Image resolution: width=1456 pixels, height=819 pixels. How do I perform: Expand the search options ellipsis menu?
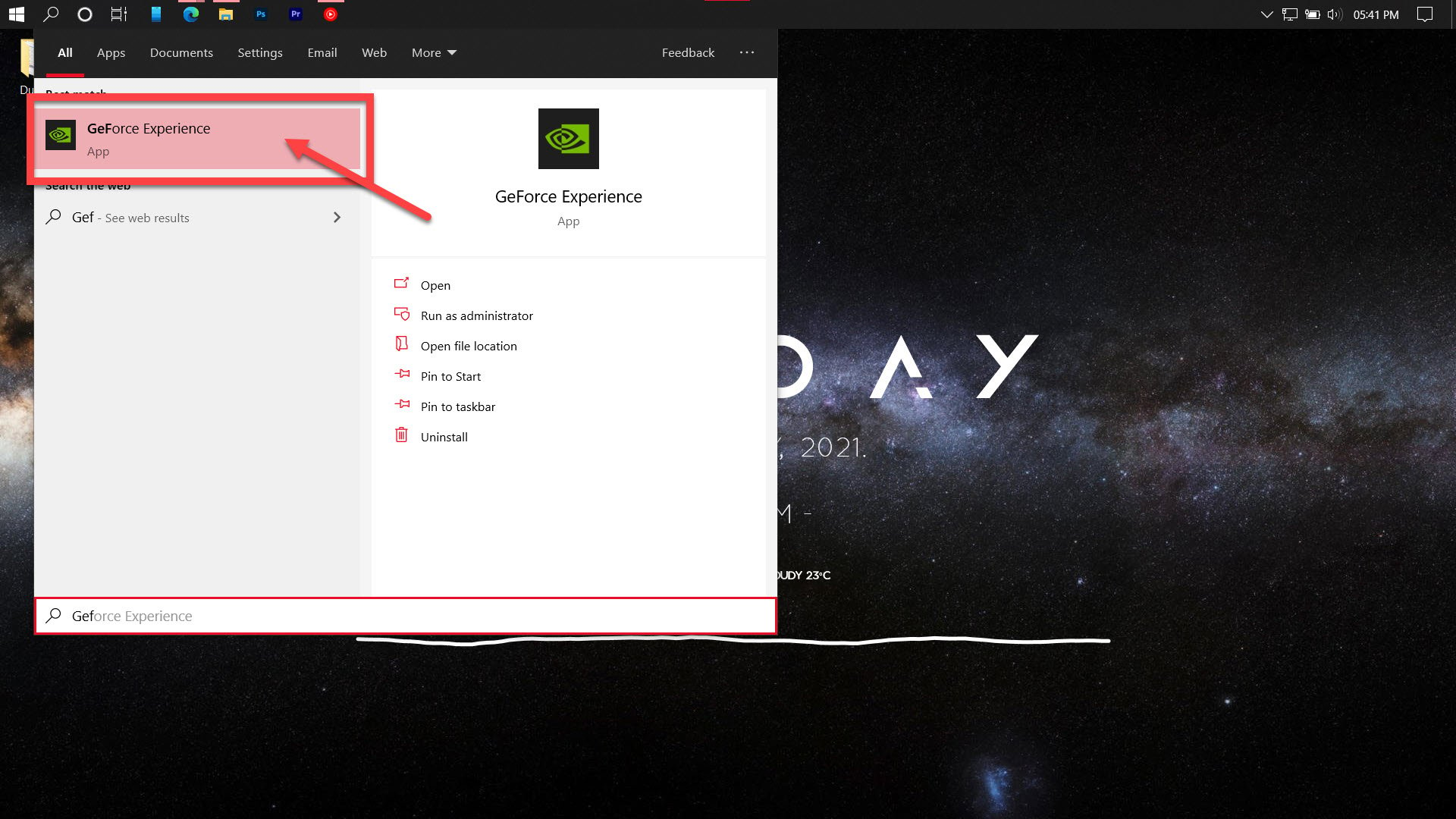747,52
